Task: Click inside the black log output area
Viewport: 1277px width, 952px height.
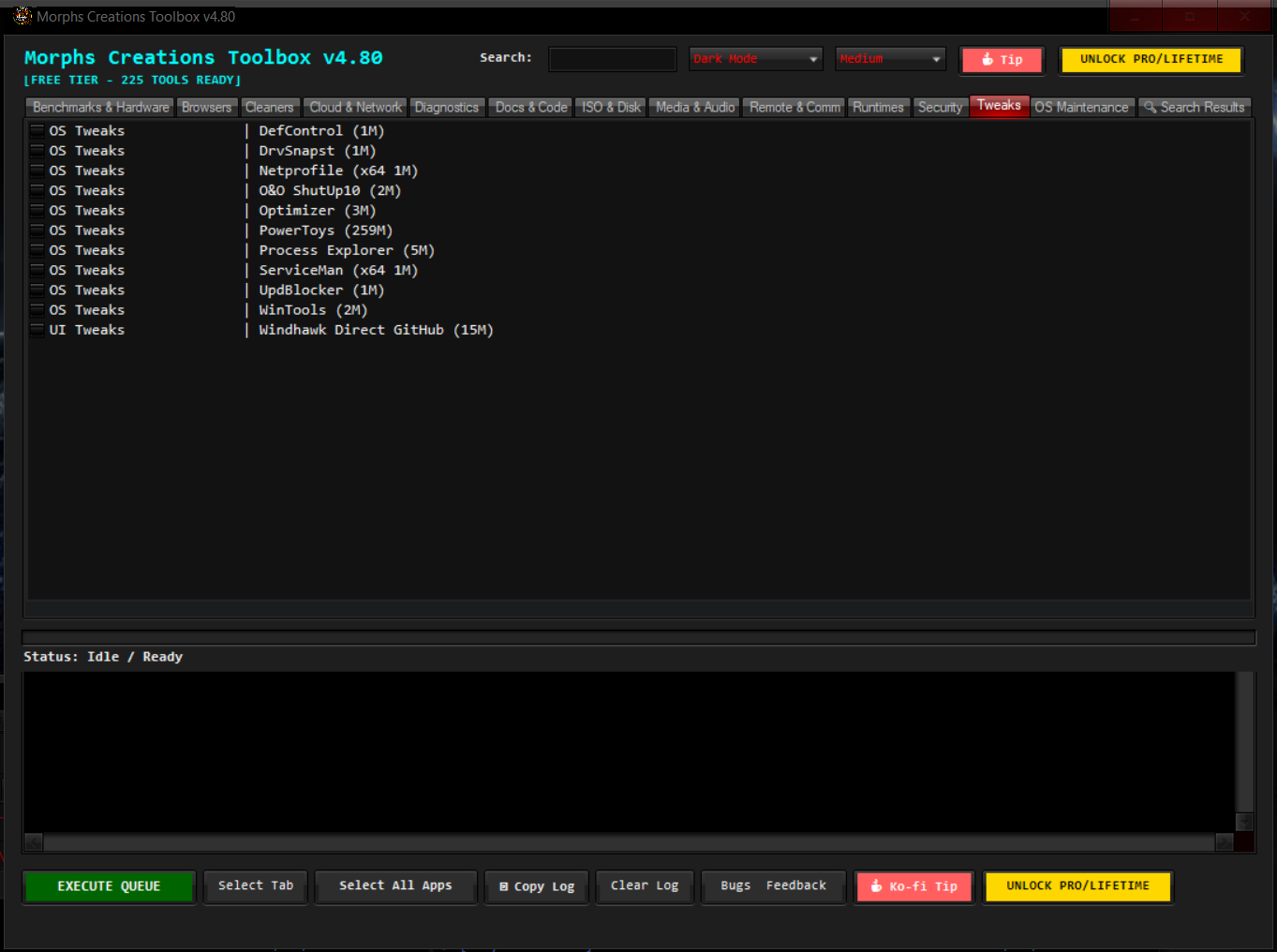Action: (629, 751)
